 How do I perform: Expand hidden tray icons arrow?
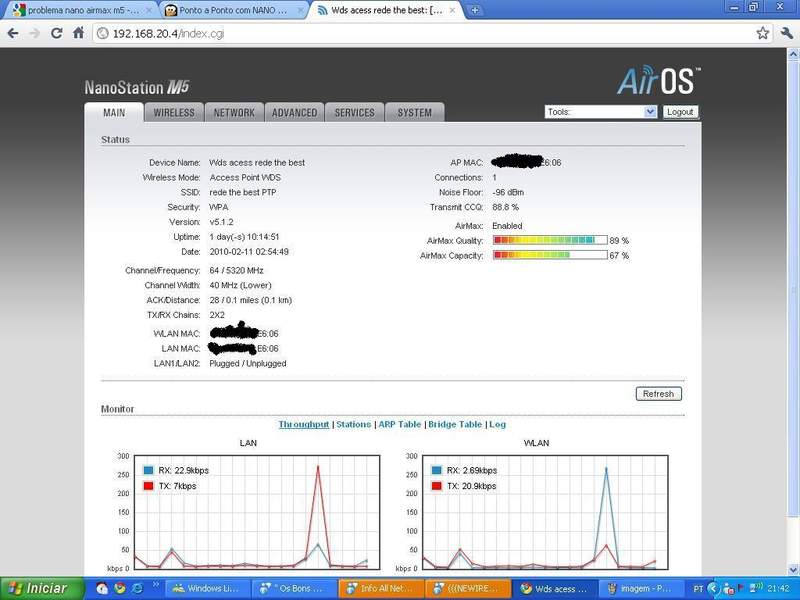tap(714, 589)
